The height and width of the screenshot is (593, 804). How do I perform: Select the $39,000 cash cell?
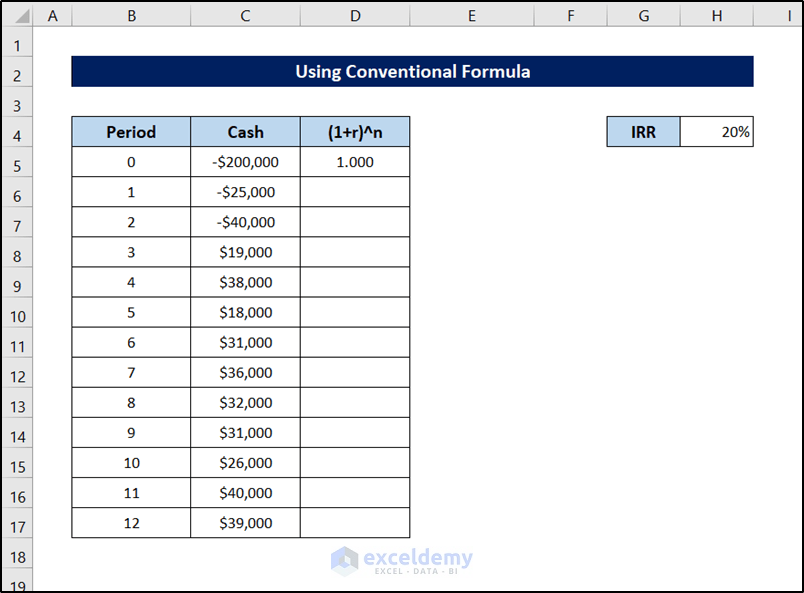(x=245, y=523)
